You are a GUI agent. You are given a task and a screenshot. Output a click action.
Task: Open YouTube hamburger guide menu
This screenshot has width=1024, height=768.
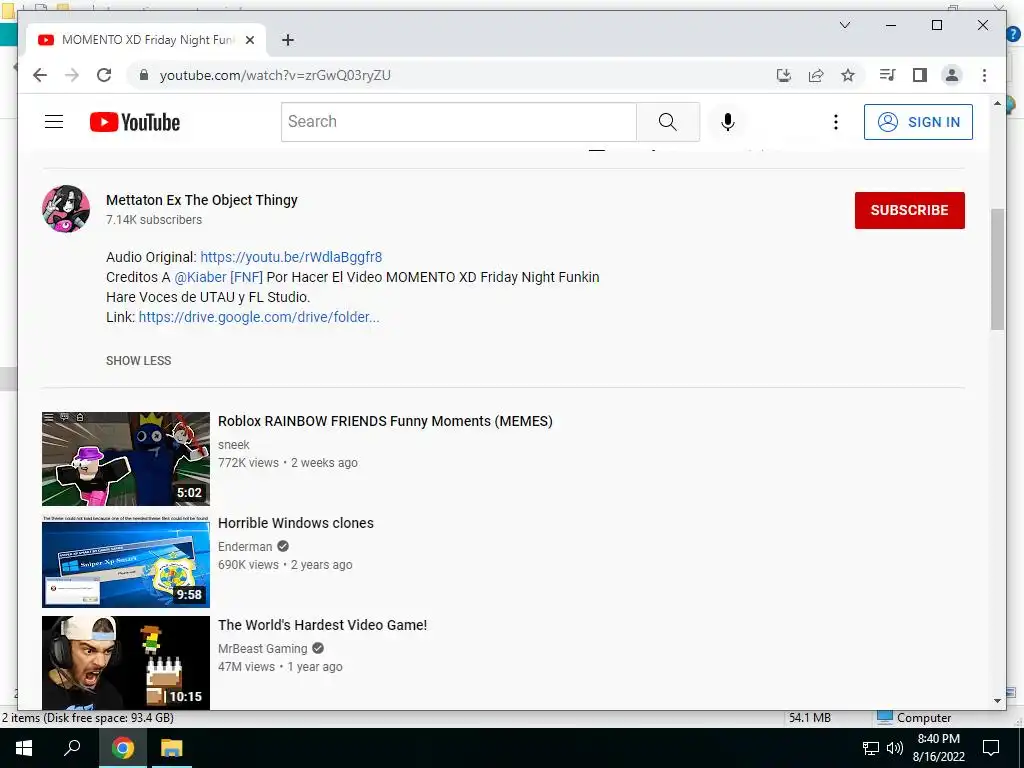coord(54,121)
